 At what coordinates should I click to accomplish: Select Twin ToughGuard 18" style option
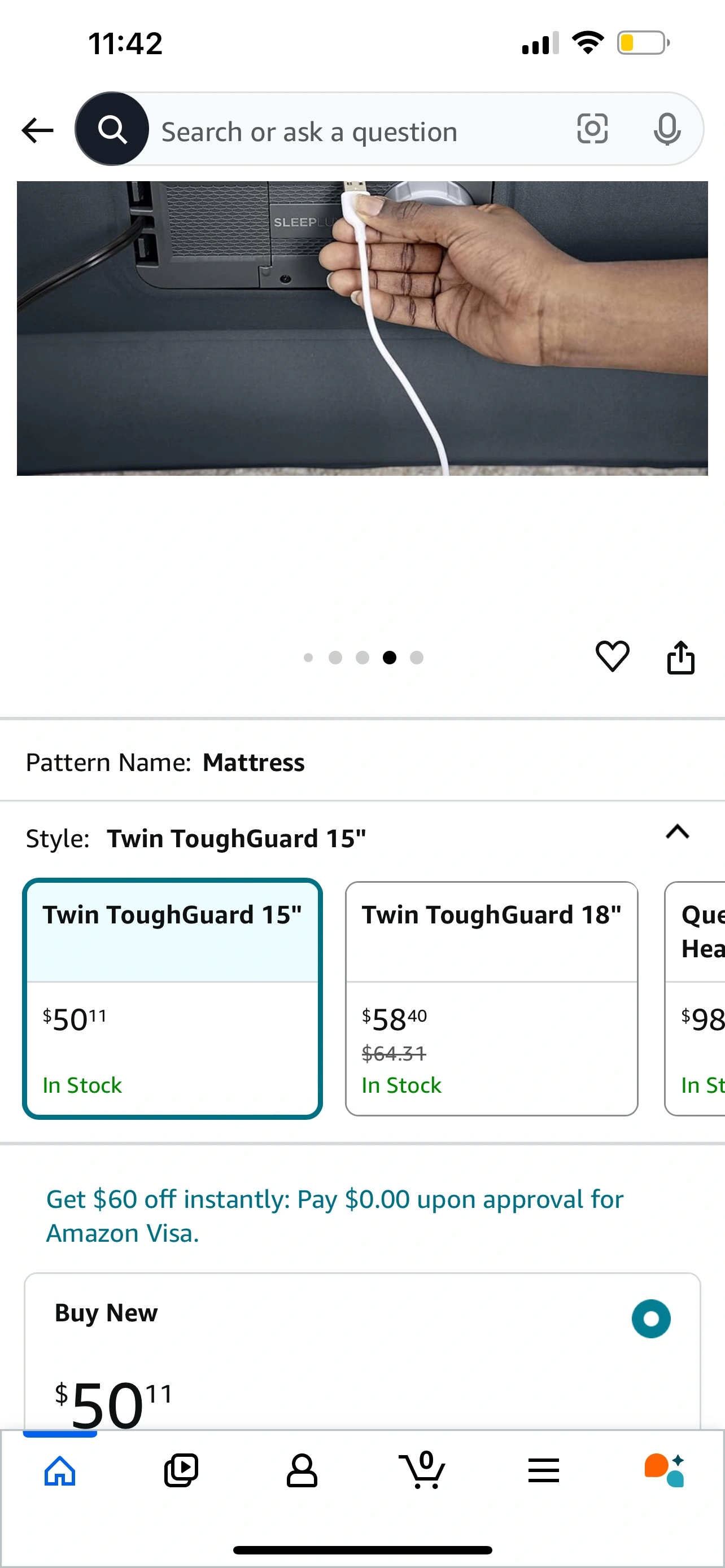pyautogui.click(x=491, y=998)
